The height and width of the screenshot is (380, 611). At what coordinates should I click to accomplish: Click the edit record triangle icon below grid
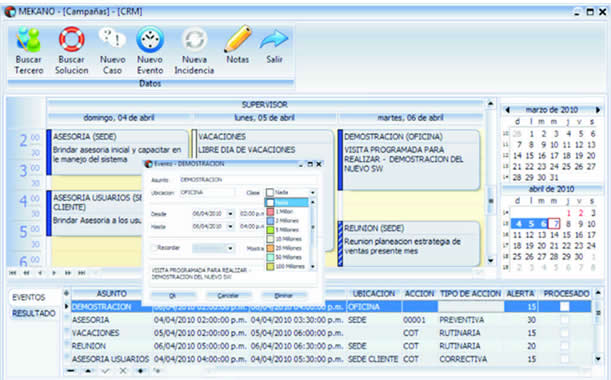88,371
